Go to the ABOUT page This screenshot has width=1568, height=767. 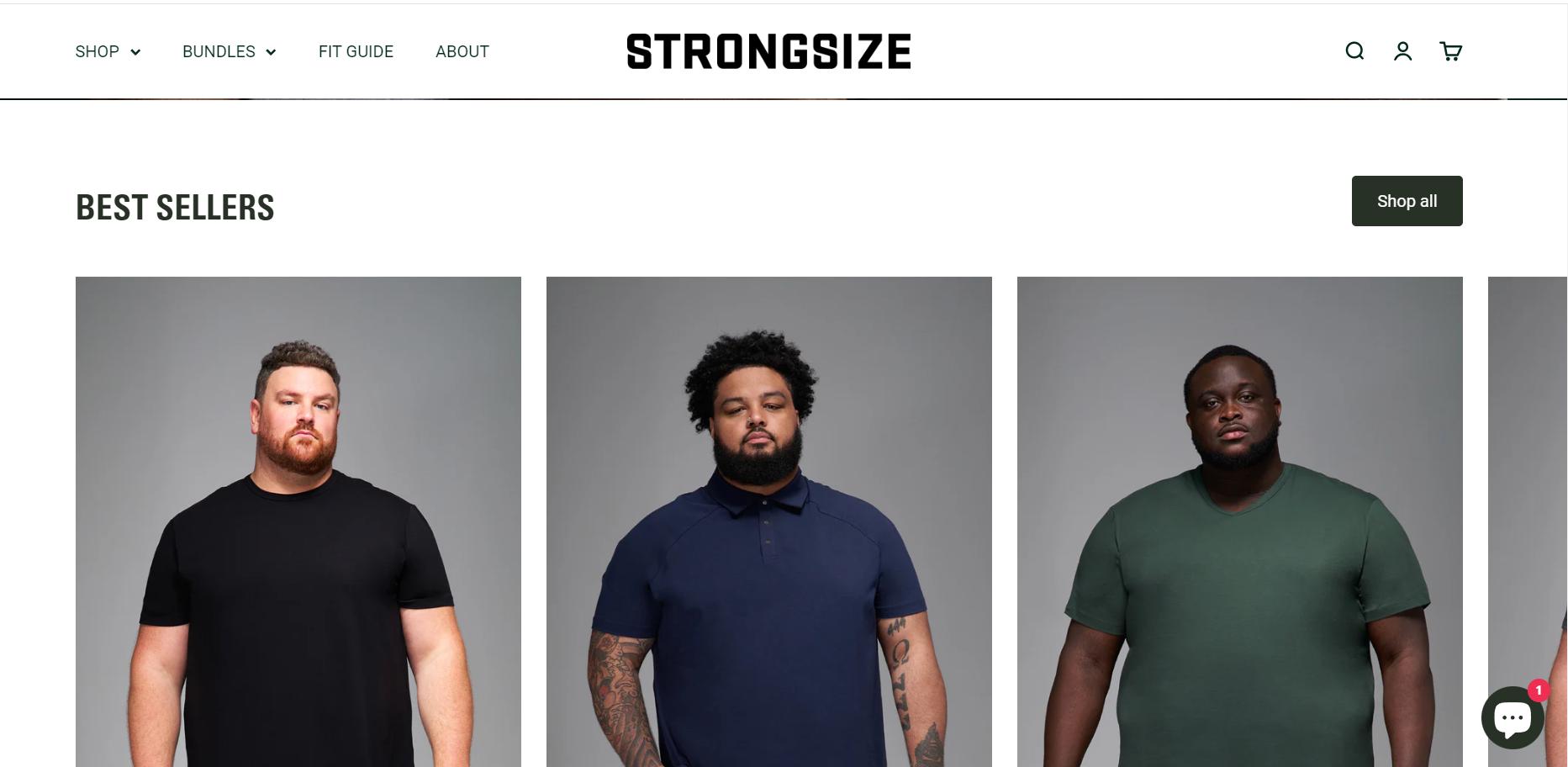coord(462,51)
